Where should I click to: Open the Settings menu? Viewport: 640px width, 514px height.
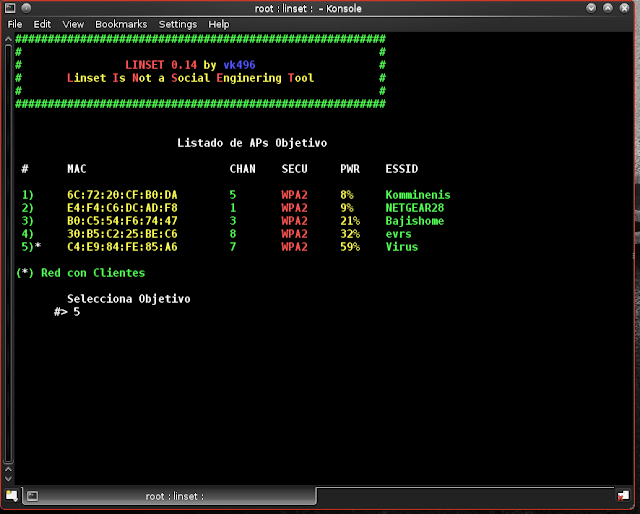tap(178, 24)
